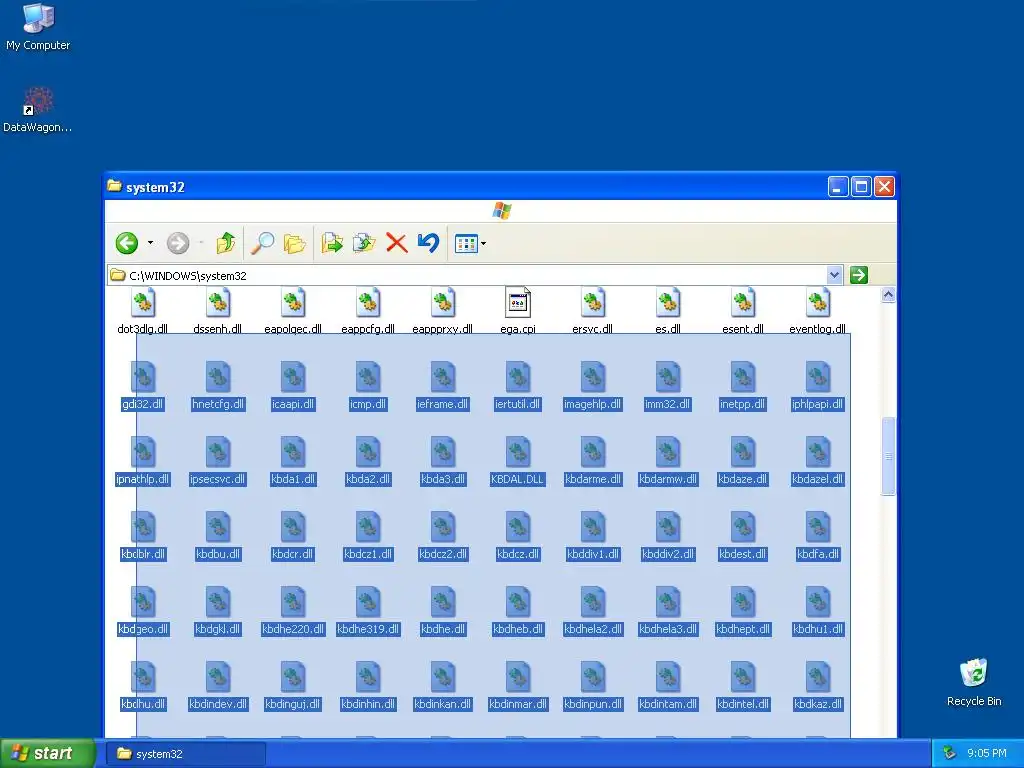Image resolution: width=1024 pixels, height=768 pixels.
Task: Click the Up folder toolbar icon
Action: pyautogui.click(x=225, y=244)
